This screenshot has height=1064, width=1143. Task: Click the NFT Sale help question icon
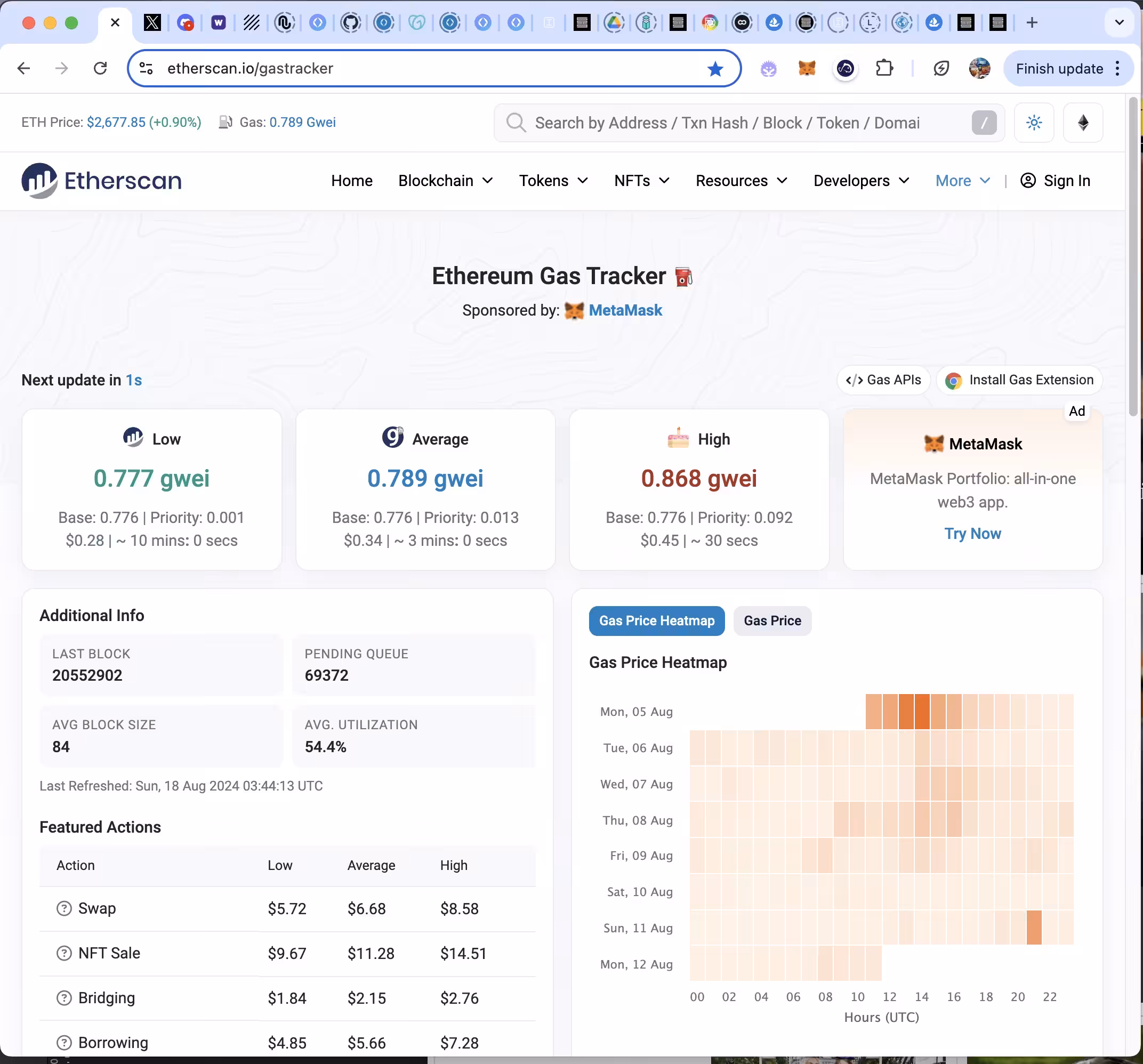(64, 953)
